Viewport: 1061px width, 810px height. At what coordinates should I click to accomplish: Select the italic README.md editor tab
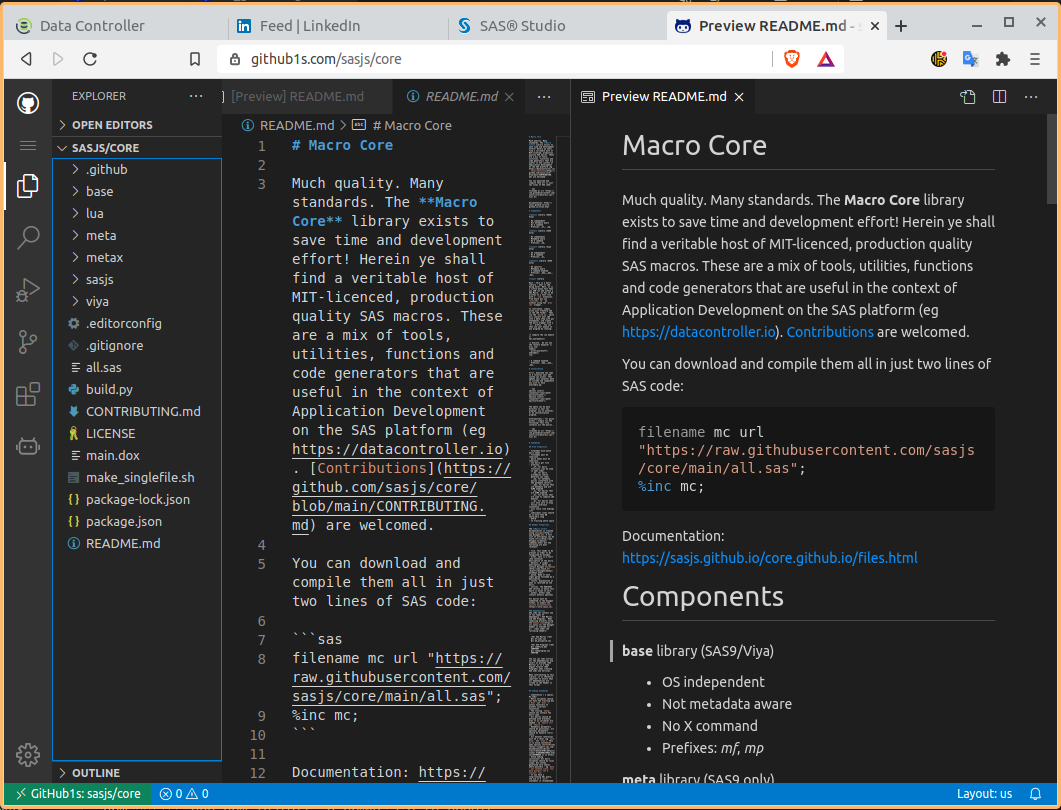coord(460,97)
